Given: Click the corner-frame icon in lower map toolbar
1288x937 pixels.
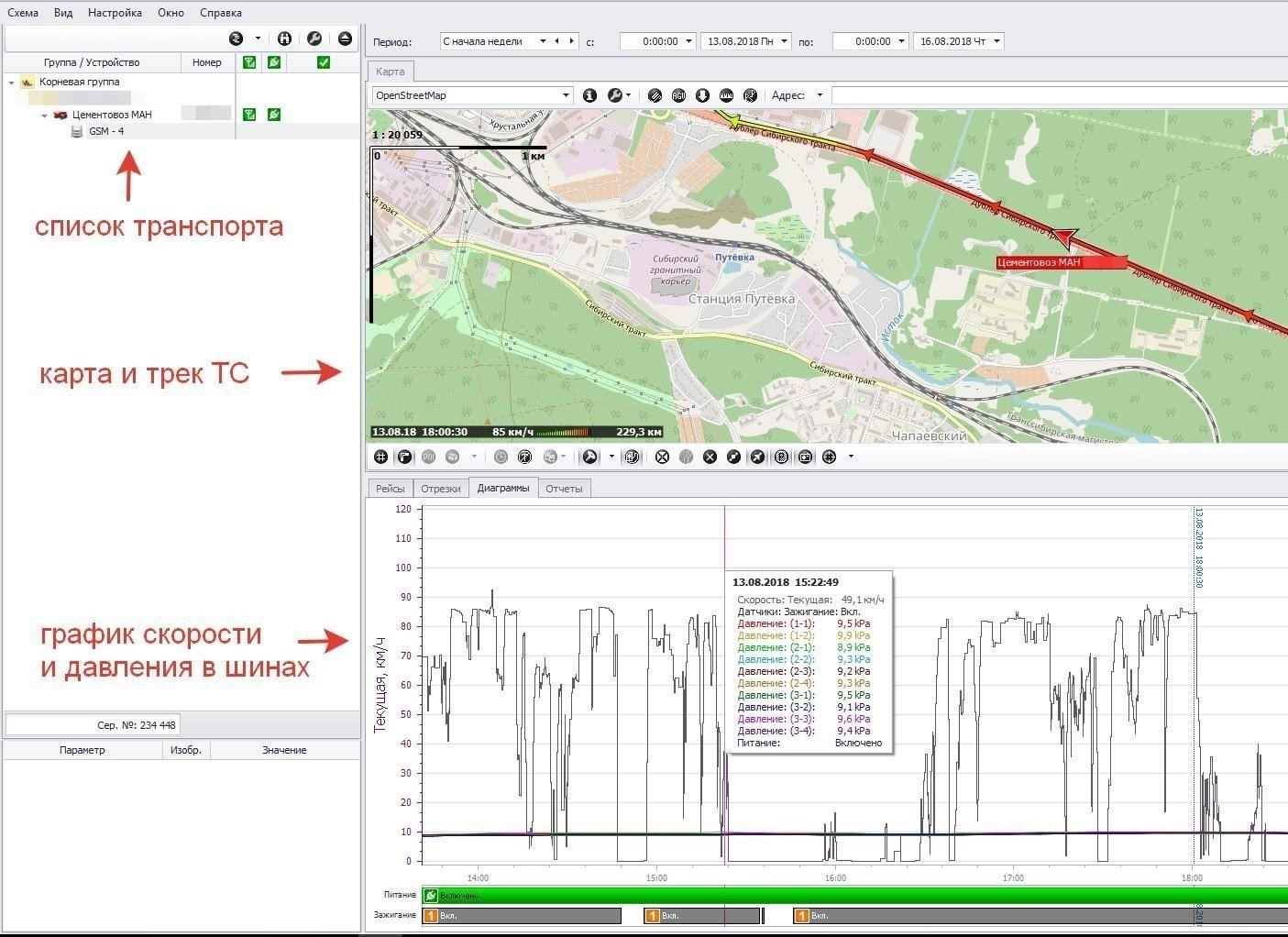Looking at the screenshot, I should 404,457.
